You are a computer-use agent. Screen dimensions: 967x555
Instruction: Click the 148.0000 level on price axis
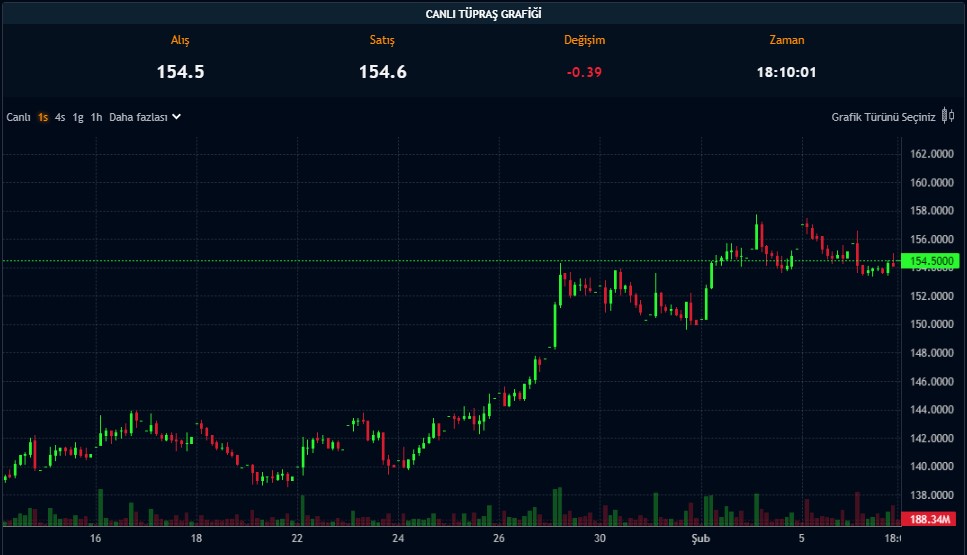click(x=930, y=353)
